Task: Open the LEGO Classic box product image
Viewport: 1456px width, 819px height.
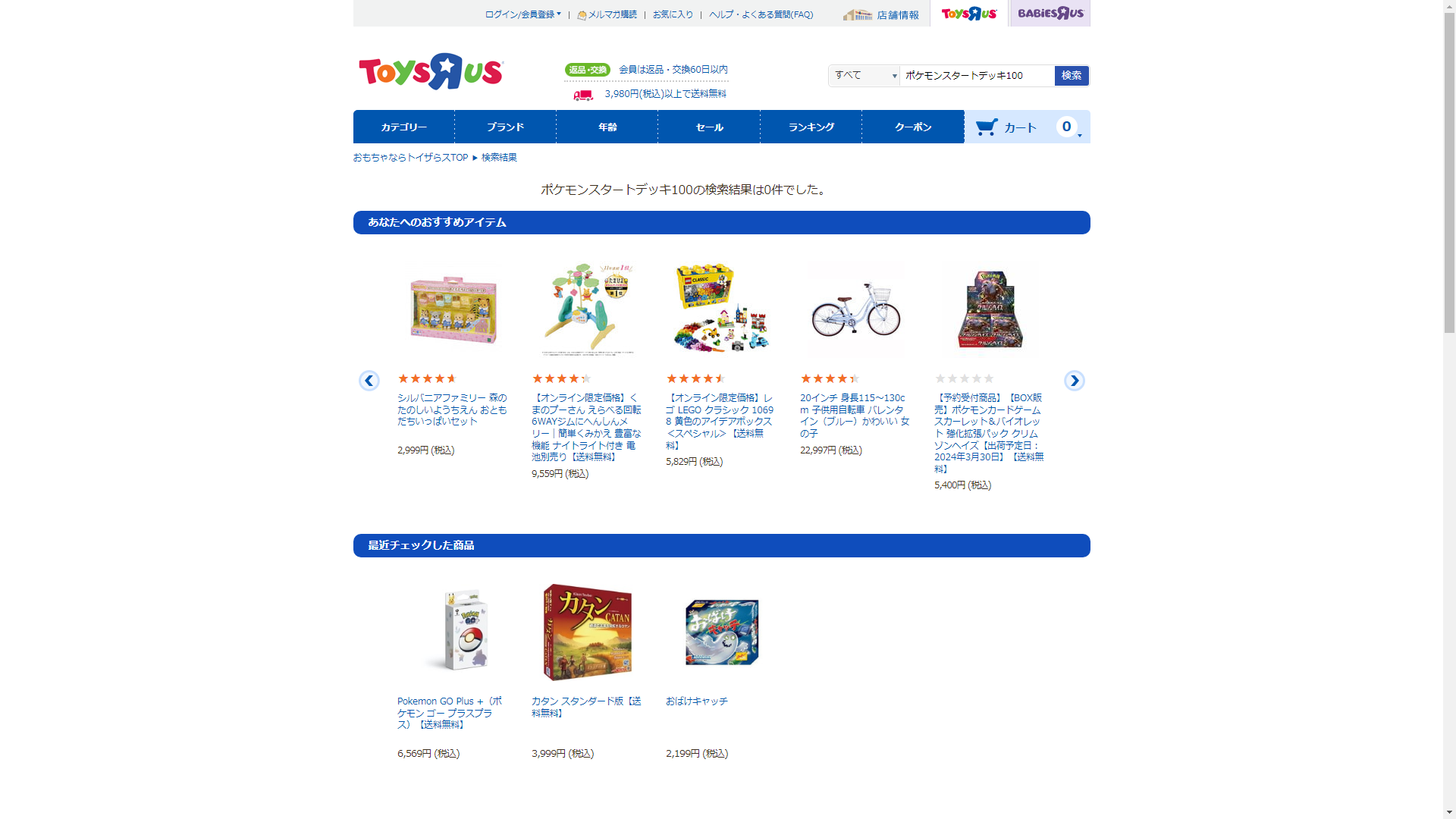Action: 722,309
